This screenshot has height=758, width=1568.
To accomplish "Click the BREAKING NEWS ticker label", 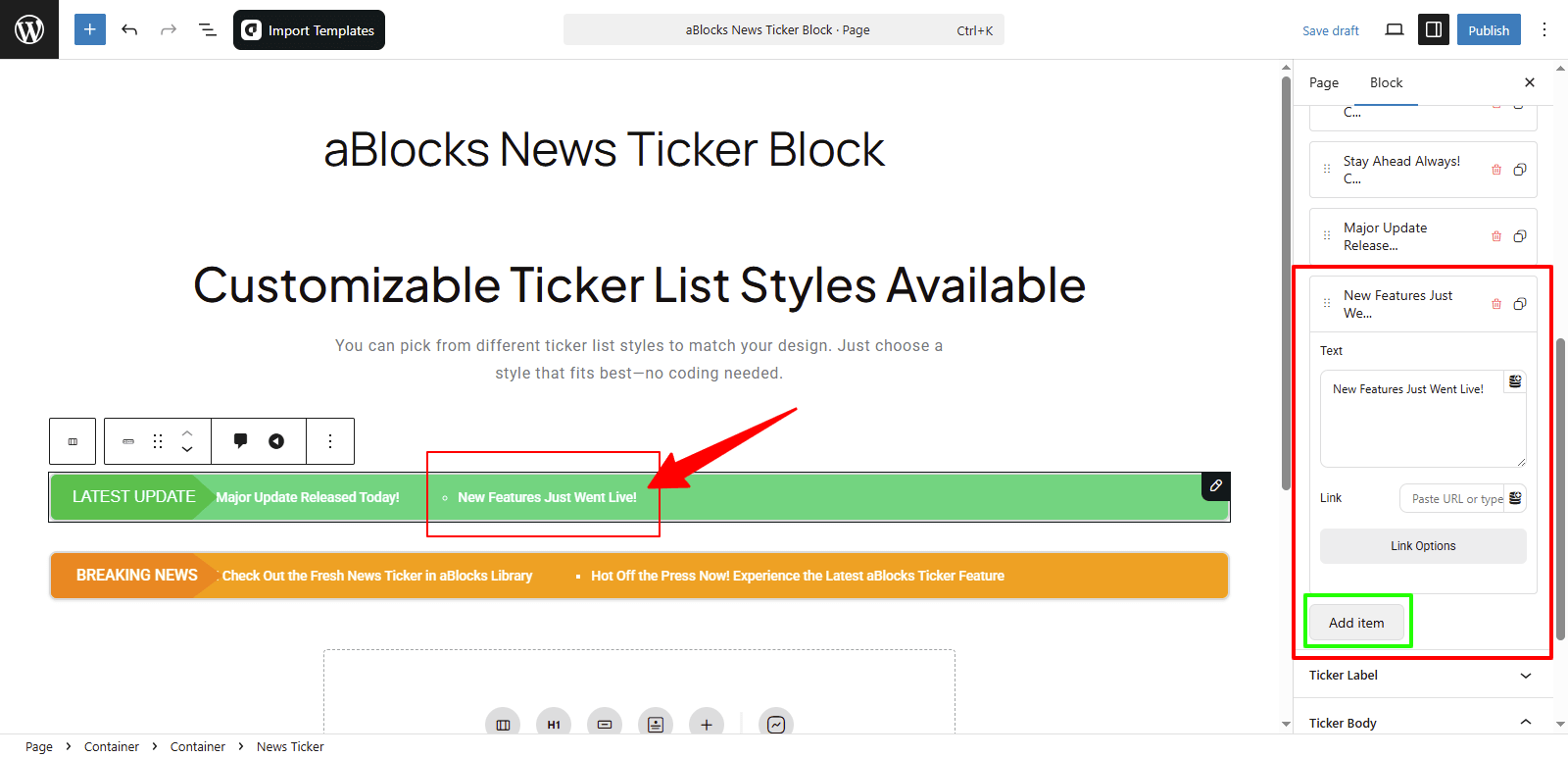I will coord(137,576).
